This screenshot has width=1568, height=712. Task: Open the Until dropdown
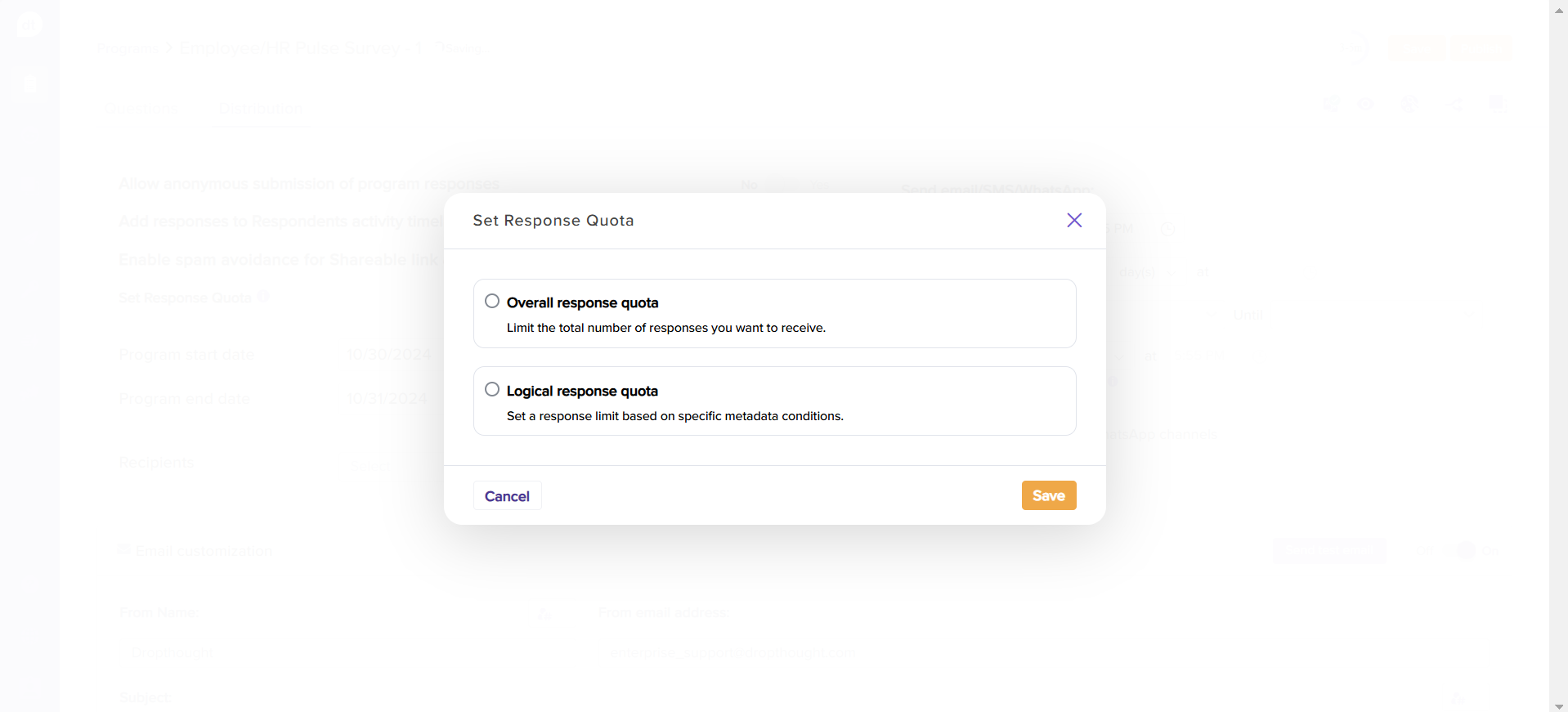coord(1349,316)
